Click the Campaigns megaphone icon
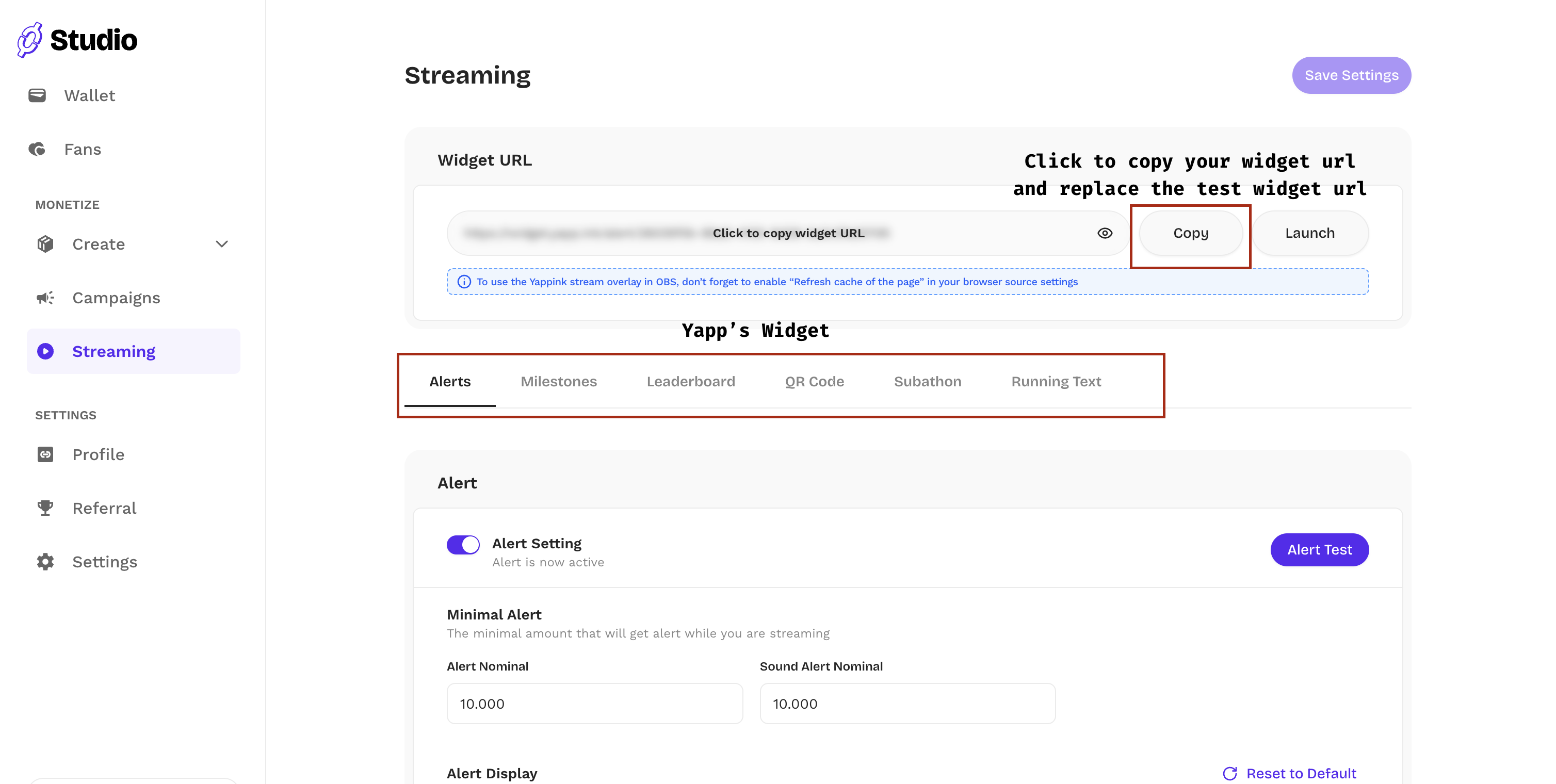1556x784 pixels. click(x=45, y=298)
